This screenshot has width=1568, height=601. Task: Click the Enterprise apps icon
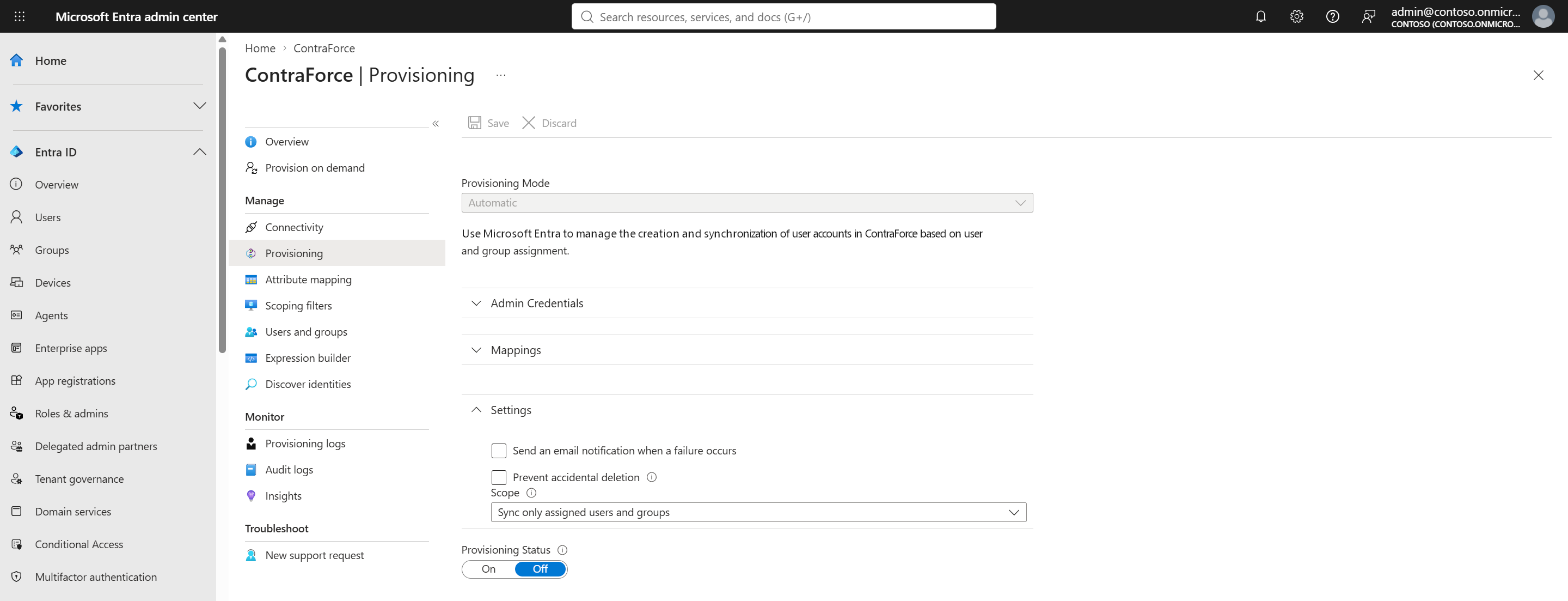16,348
